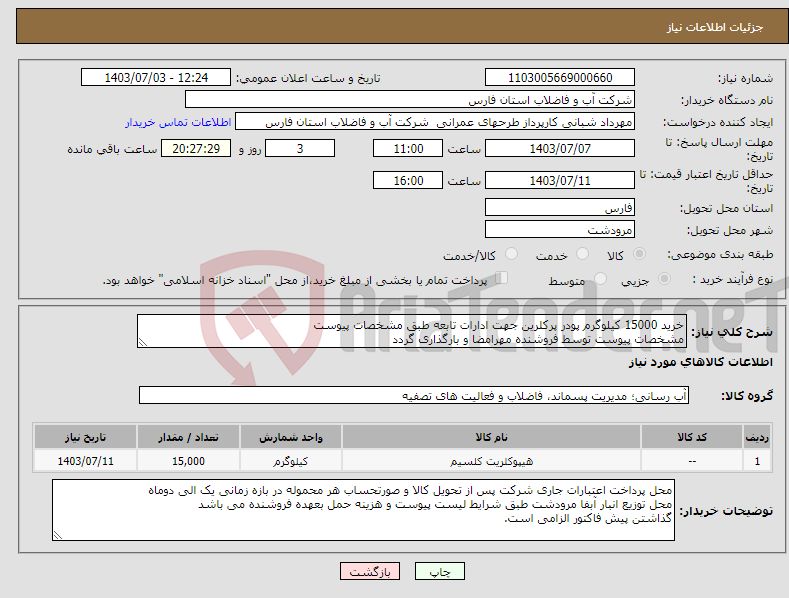Click the چاپ print button
The height and width of the screenshot is (598, 789).
(x=439, y=571)
